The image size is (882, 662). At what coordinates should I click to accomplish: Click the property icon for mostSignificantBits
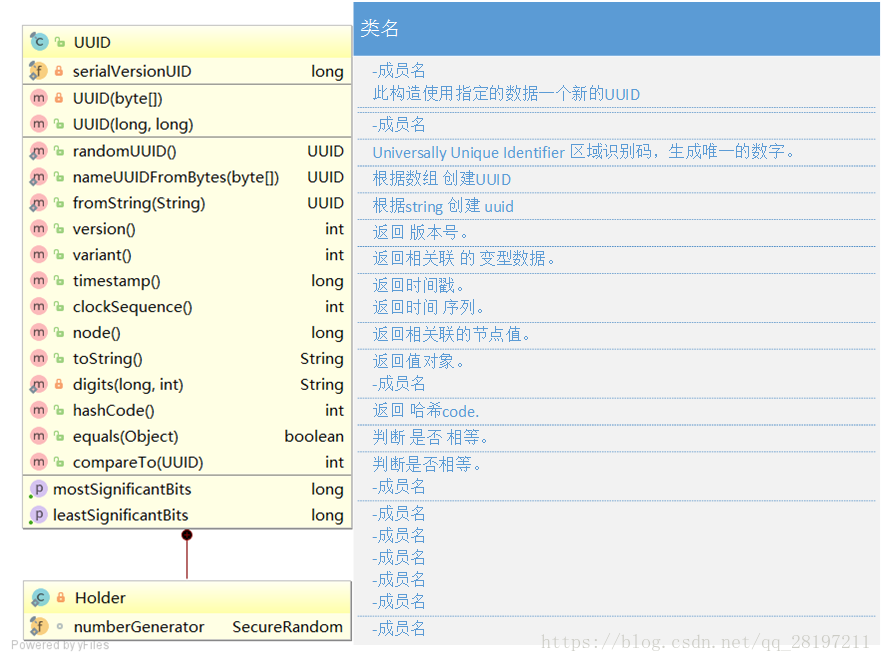point(38,489)
